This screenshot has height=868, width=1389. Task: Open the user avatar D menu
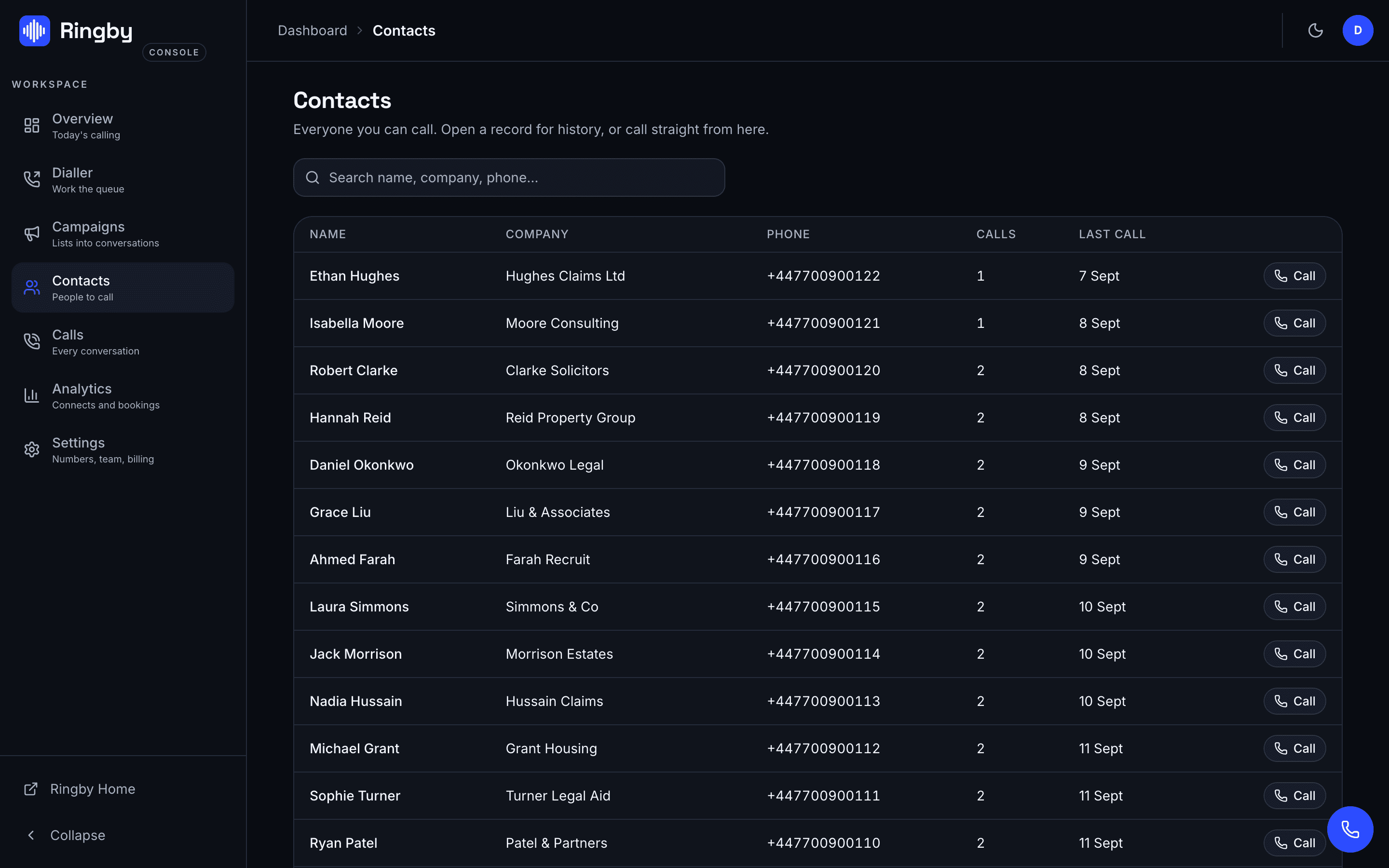click(x=1358, y=30)
